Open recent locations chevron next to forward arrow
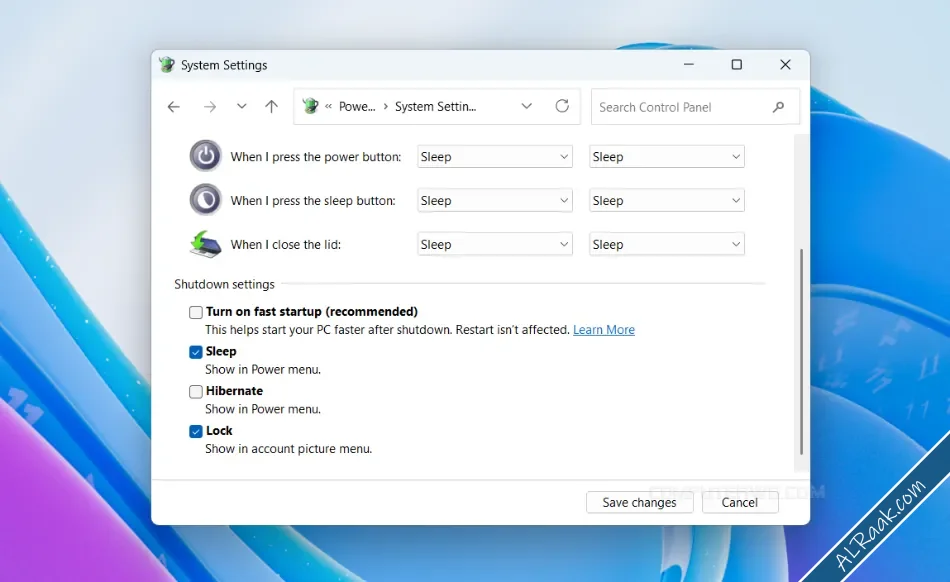 point(241,107)
